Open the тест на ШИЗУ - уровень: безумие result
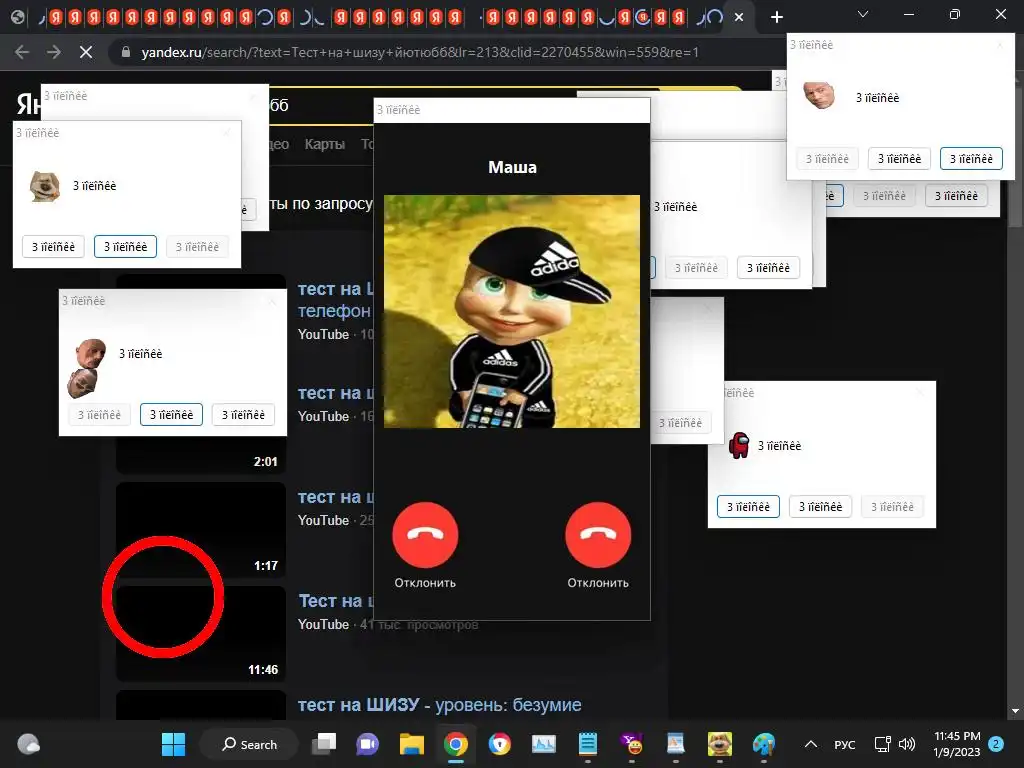The width and height of the screenshot is (1024, 768). (x=440, y=705)
